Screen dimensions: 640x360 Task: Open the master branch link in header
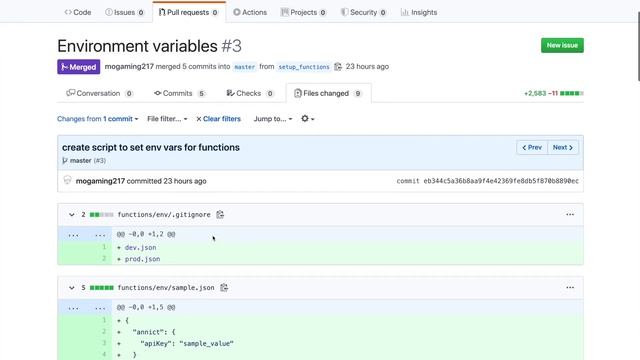click(x=244, y=67)
